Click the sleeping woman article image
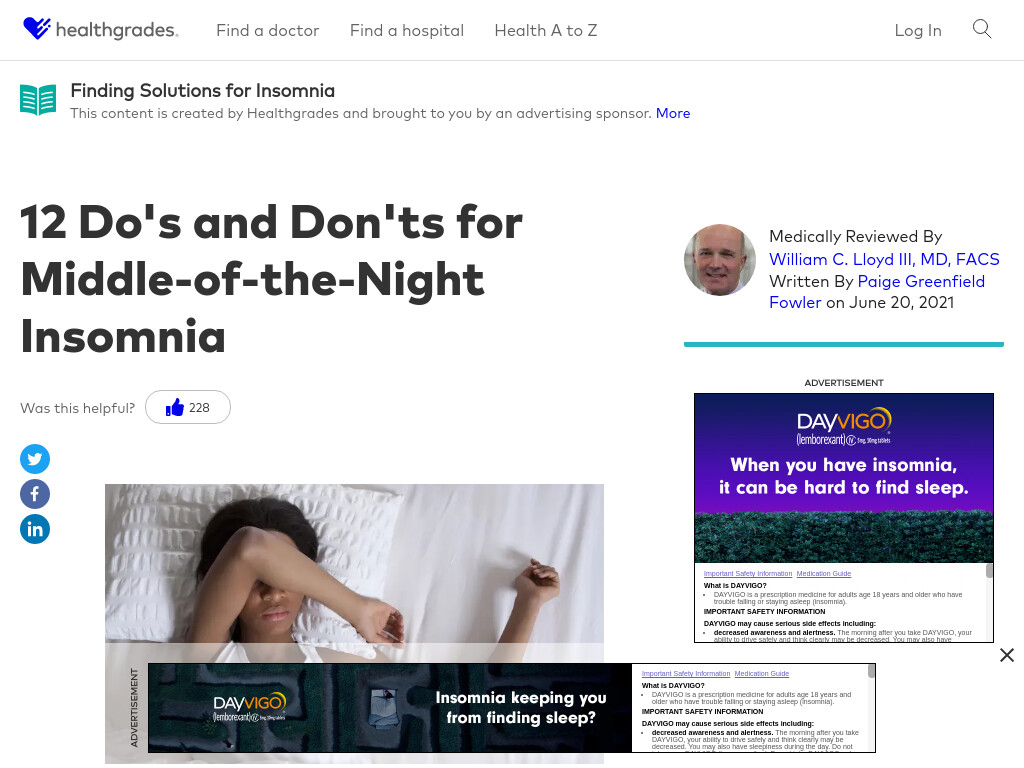 tap(355, 573)
